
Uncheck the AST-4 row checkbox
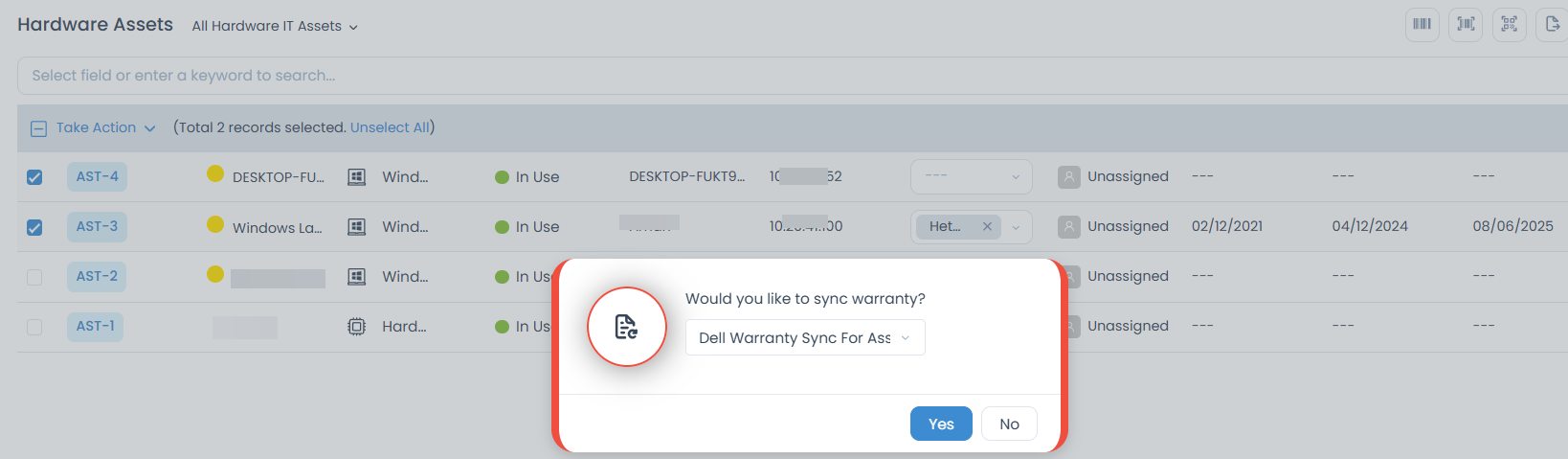click(x=34, y=177)
